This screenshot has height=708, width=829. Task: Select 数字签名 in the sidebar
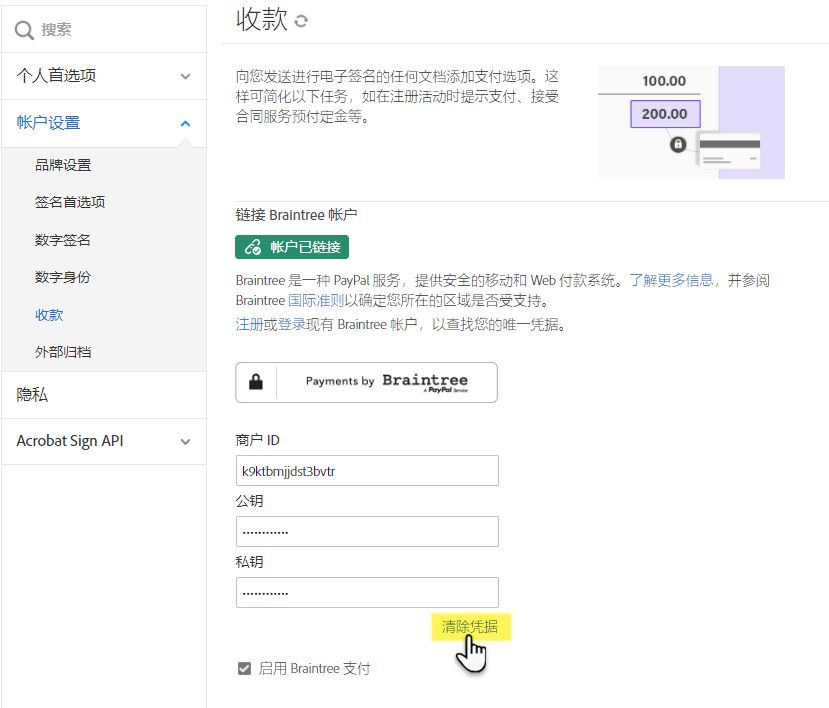coord(63,240)
